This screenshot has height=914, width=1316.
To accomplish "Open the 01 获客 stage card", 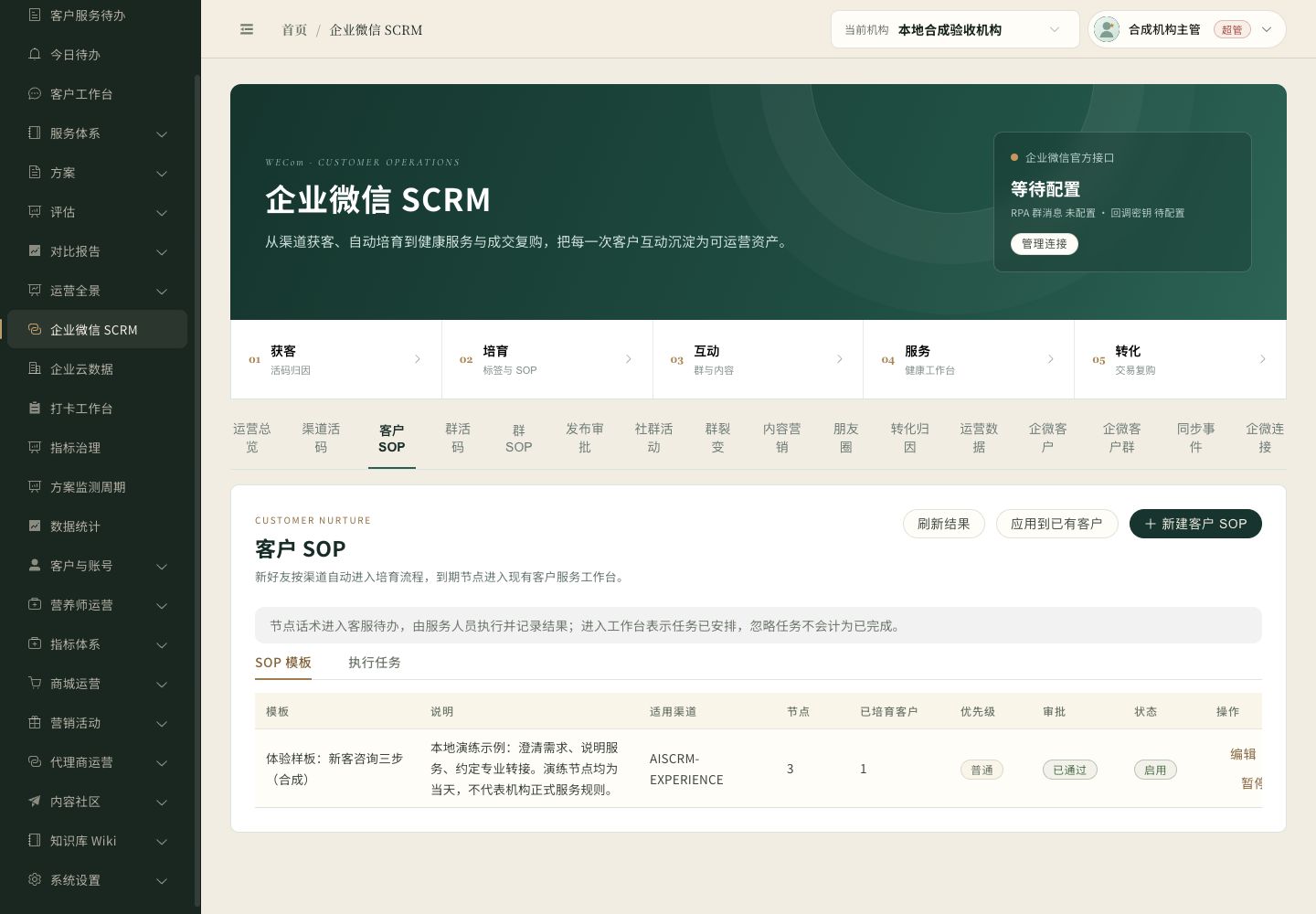I will [x=336, y=359].
